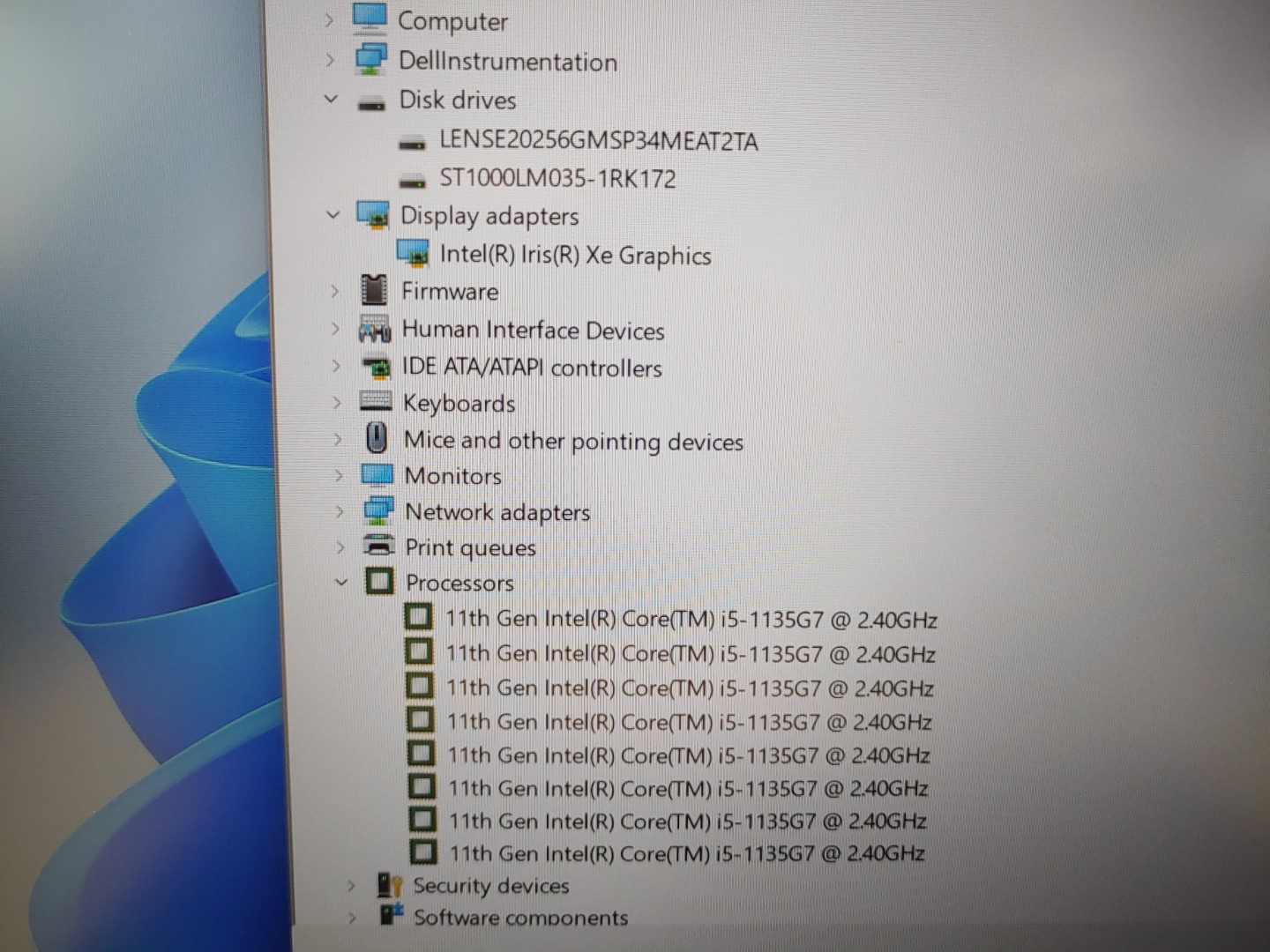Screen dimensions: 1270x952
Task: Select the Monitors label
Action: click(x=453, y=476)
